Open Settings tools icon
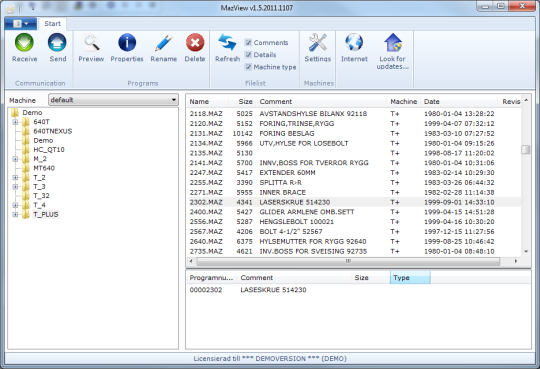The height and width of the screenshot is (369, 540). point(318,43)
